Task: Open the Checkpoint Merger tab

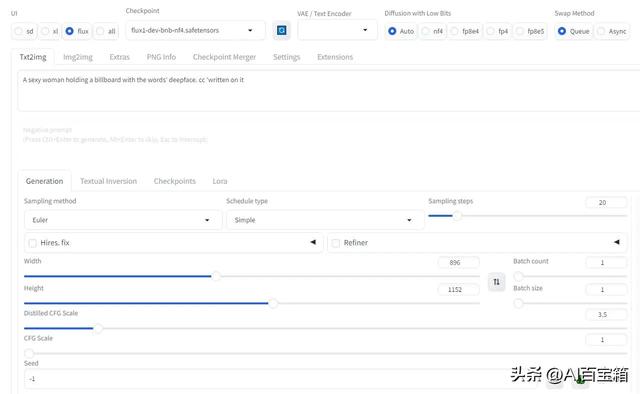Action: click(x=224, y=57)
